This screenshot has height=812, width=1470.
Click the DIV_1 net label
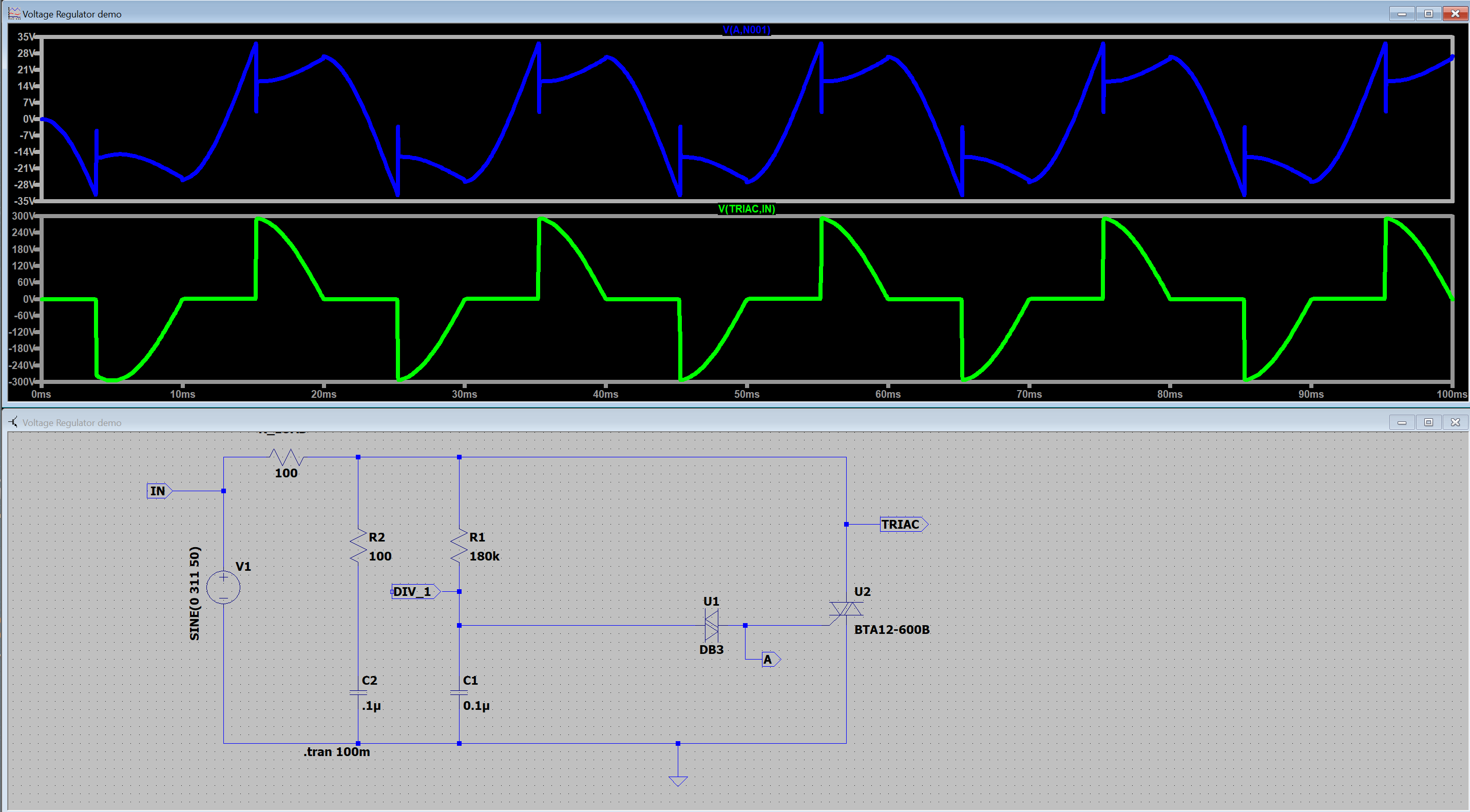click(415, 592)
